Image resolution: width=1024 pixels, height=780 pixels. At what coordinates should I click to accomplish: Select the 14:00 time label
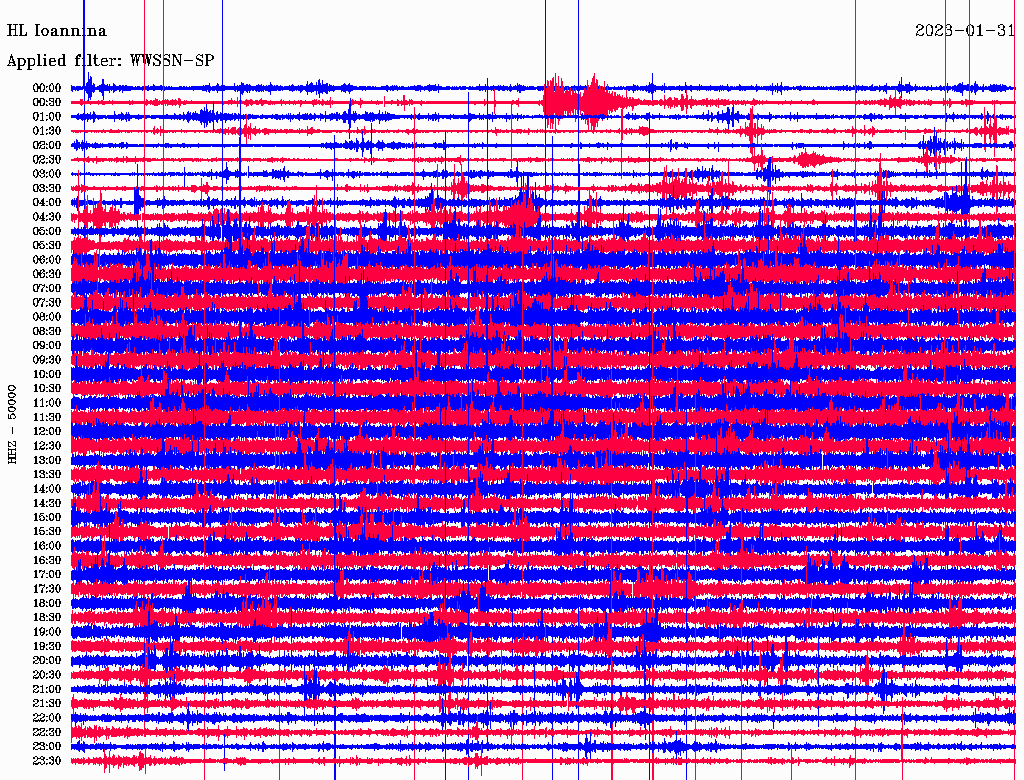click(47, 489)
